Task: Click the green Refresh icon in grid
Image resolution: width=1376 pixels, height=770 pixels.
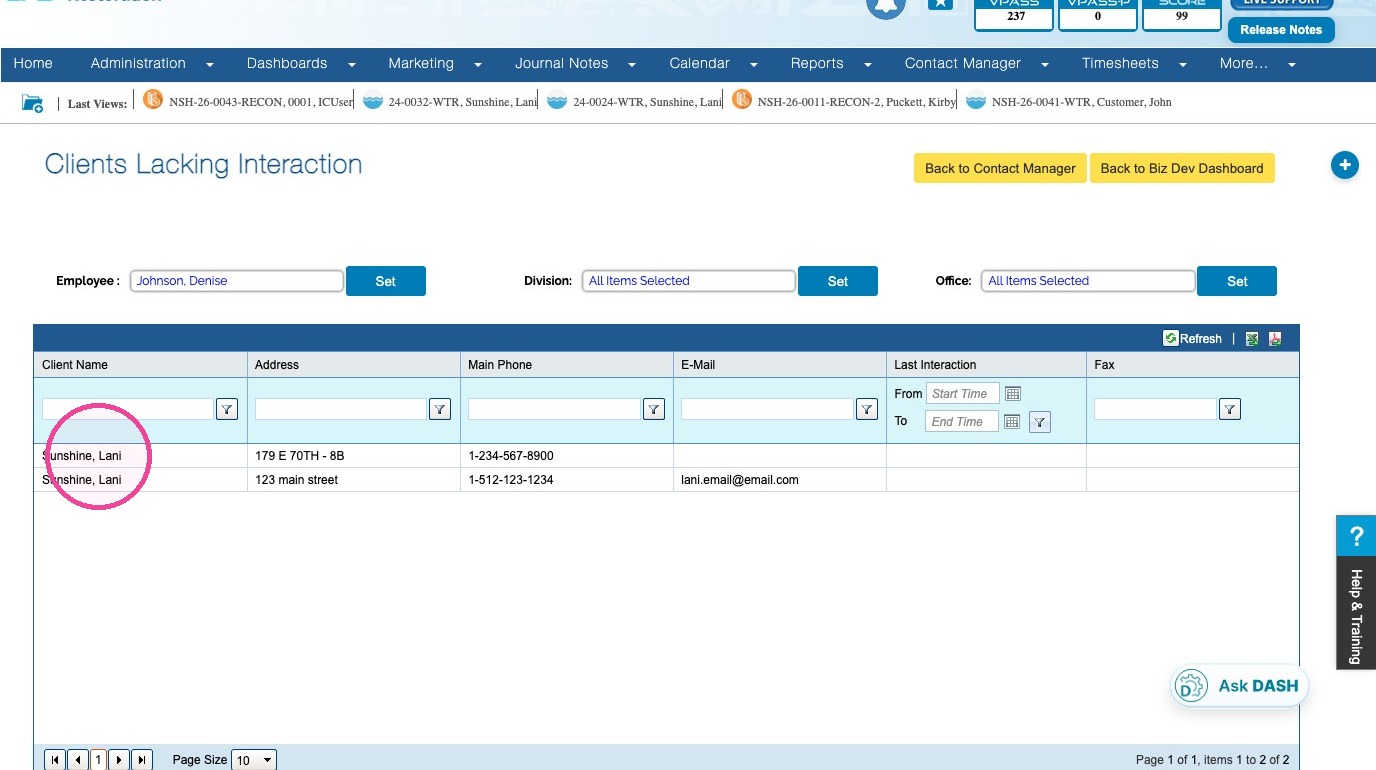Action: (x=1170, y=339)
